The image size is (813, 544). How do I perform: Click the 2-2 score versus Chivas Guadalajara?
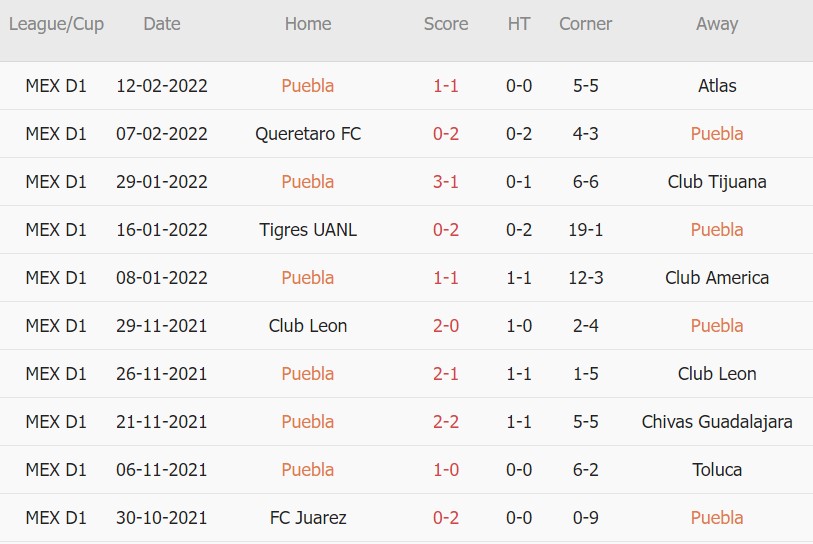click(445, 422)
